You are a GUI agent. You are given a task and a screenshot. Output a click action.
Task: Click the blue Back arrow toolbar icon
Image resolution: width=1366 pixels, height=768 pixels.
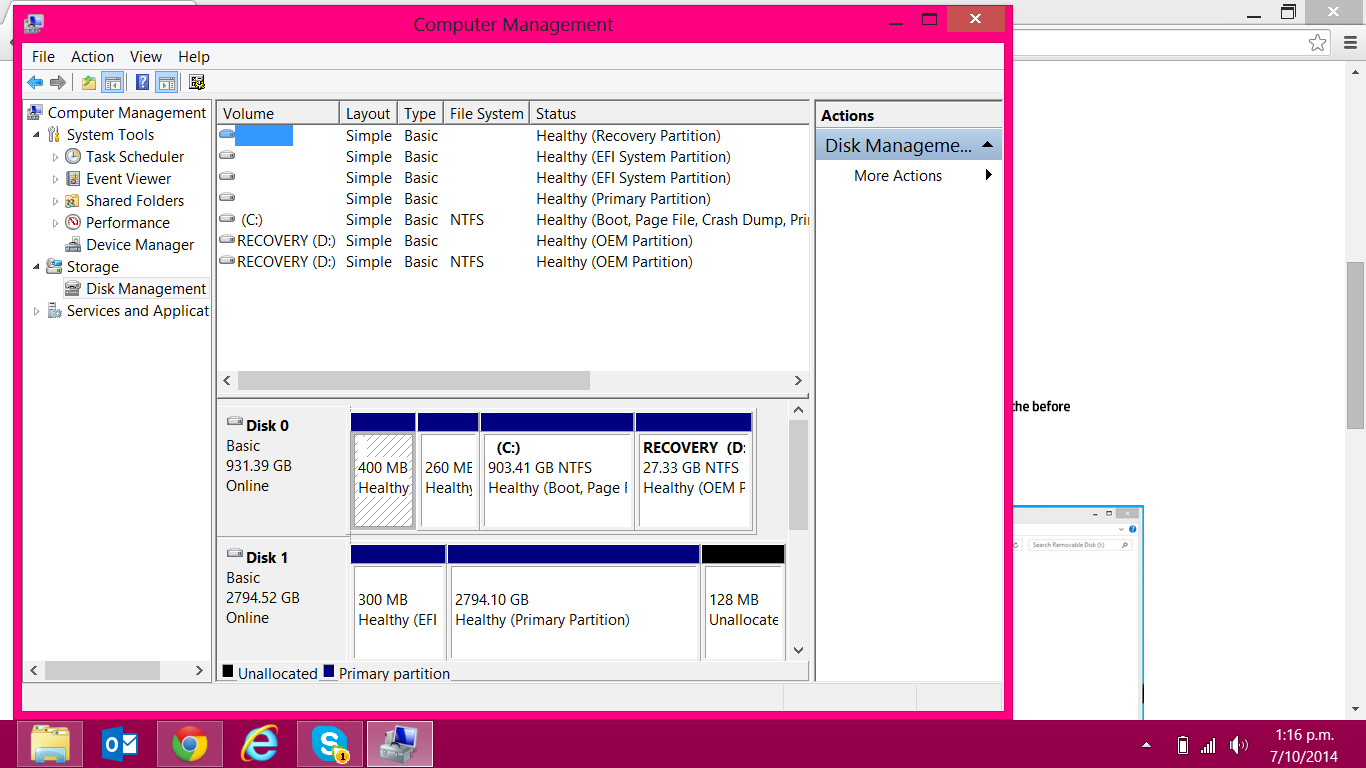pos(35,83)
